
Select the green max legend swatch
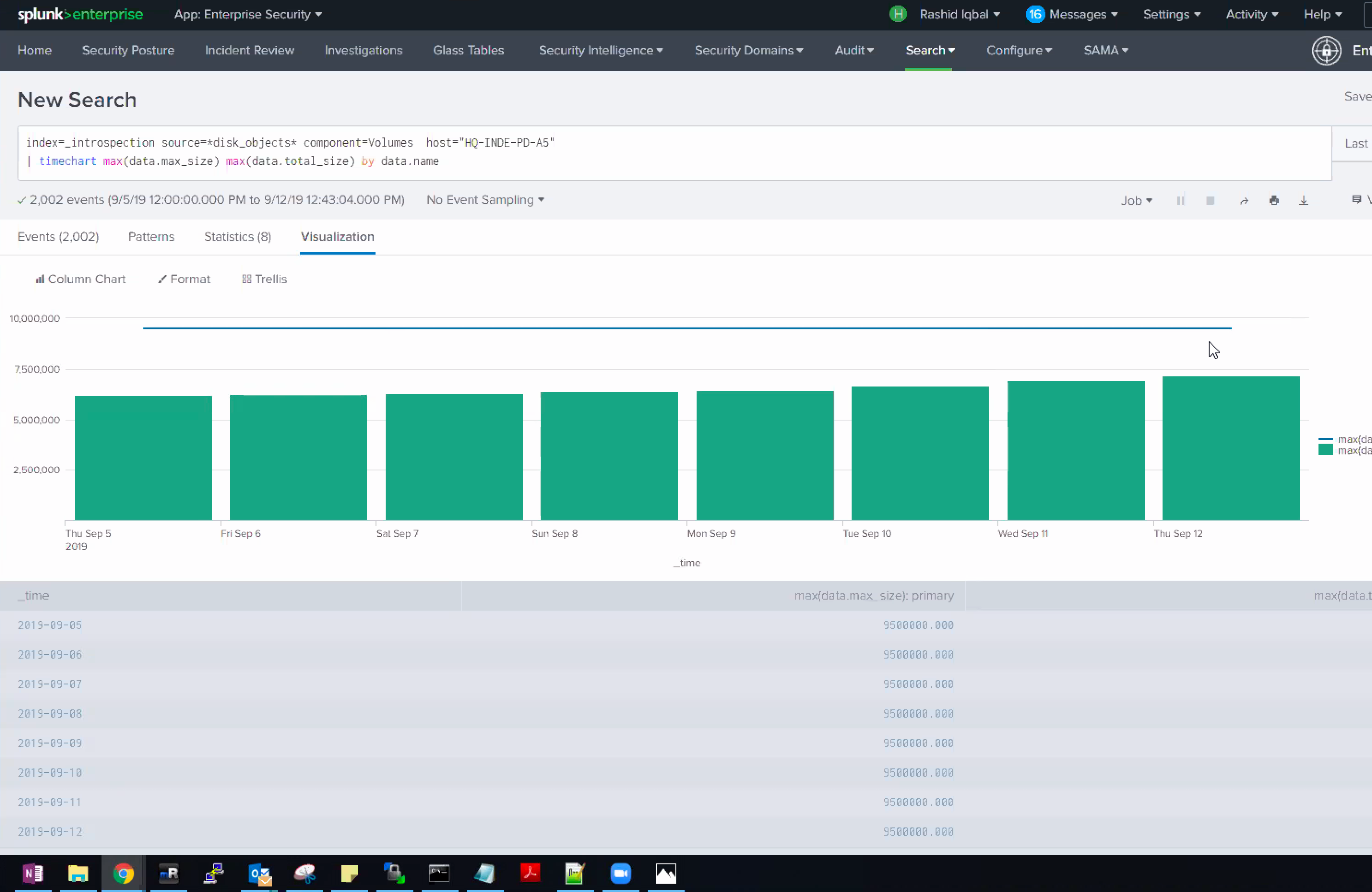[1326, 449]
